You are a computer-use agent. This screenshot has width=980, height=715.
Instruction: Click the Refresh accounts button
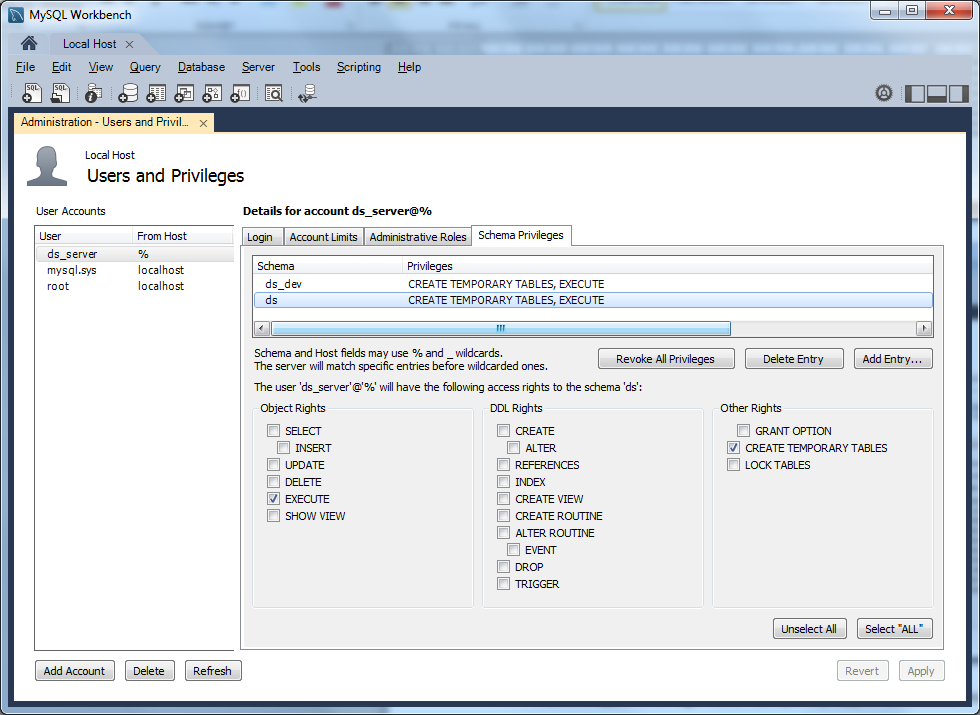point(212,671)
